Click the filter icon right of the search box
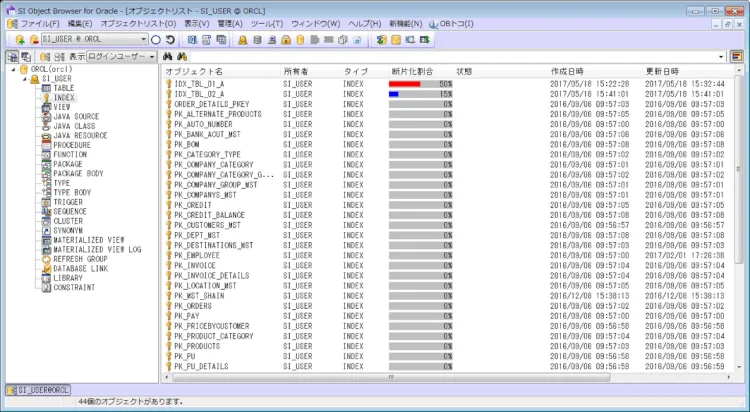Viewport: 750px width, 412px height. coord(736,57)
